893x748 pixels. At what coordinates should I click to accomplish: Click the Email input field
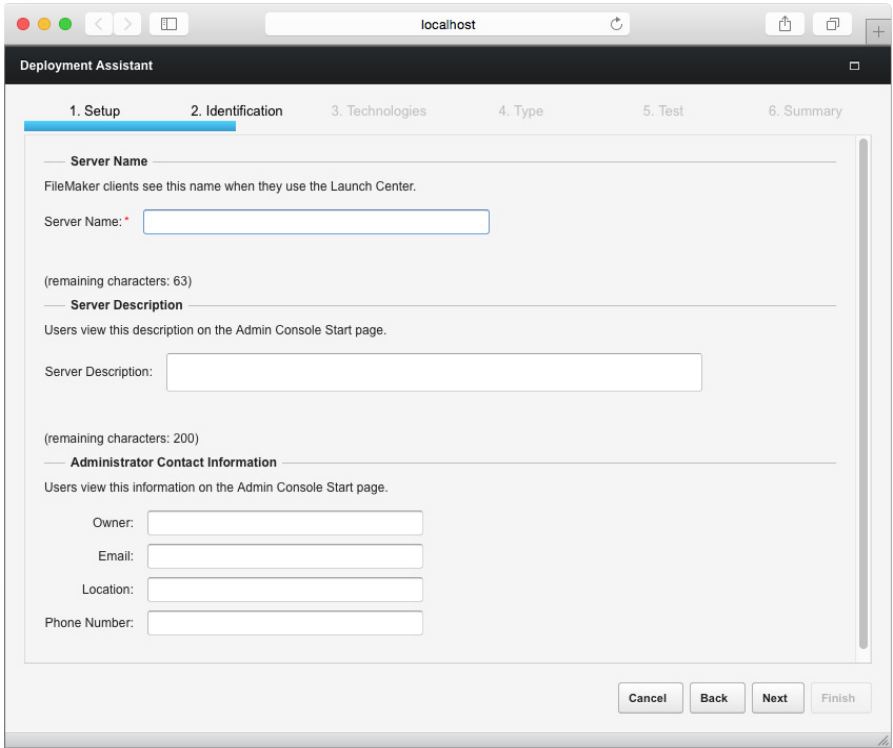(x=285, y=556)
